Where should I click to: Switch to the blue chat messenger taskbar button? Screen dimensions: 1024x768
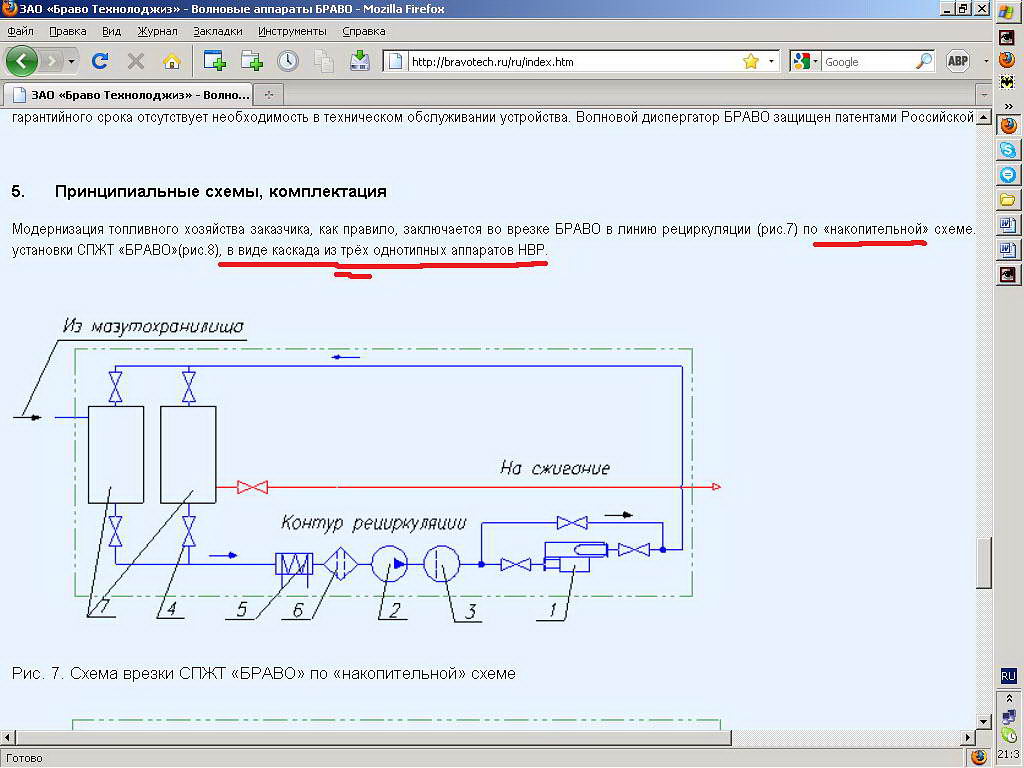click(1008, 174)
